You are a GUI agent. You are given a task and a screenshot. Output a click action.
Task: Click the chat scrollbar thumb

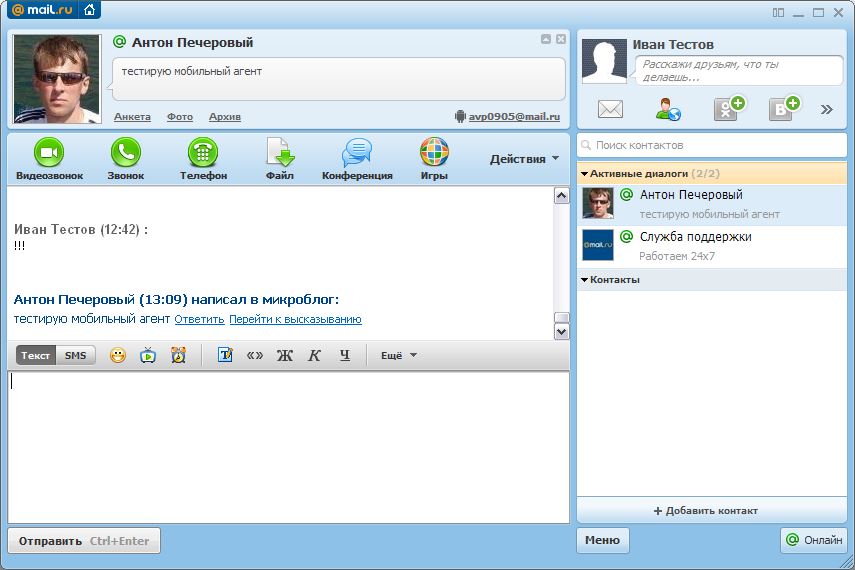pyautogui.click(x=562, y=317)
